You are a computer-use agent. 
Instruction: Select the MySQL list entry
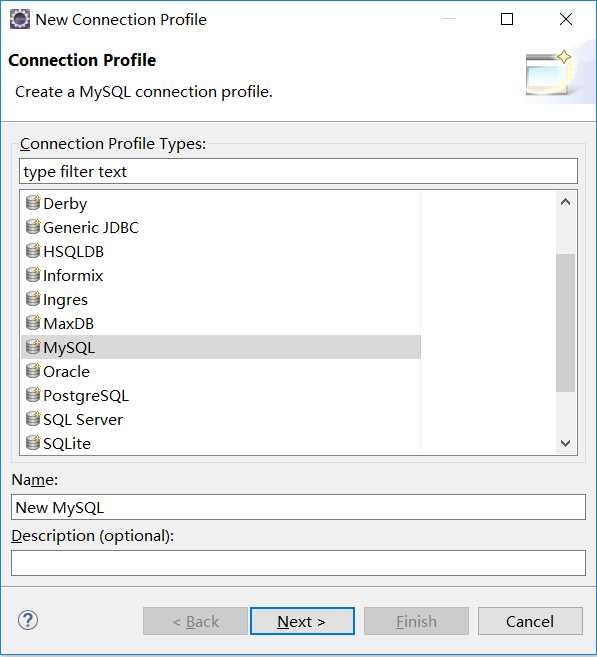click(221, 347)
